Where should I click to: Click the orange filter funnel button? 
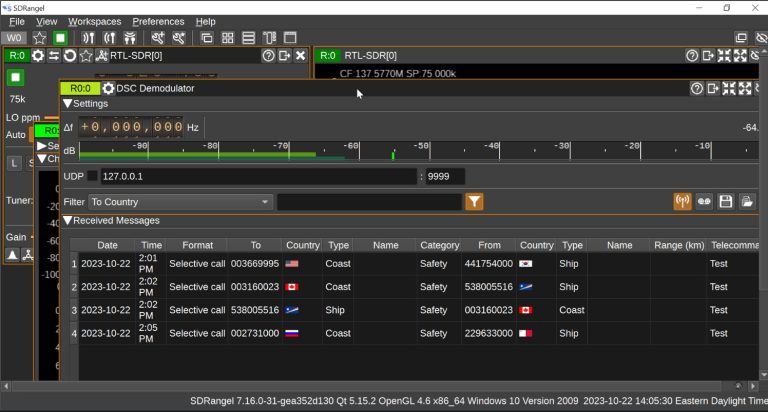click(x=474, y=201)
